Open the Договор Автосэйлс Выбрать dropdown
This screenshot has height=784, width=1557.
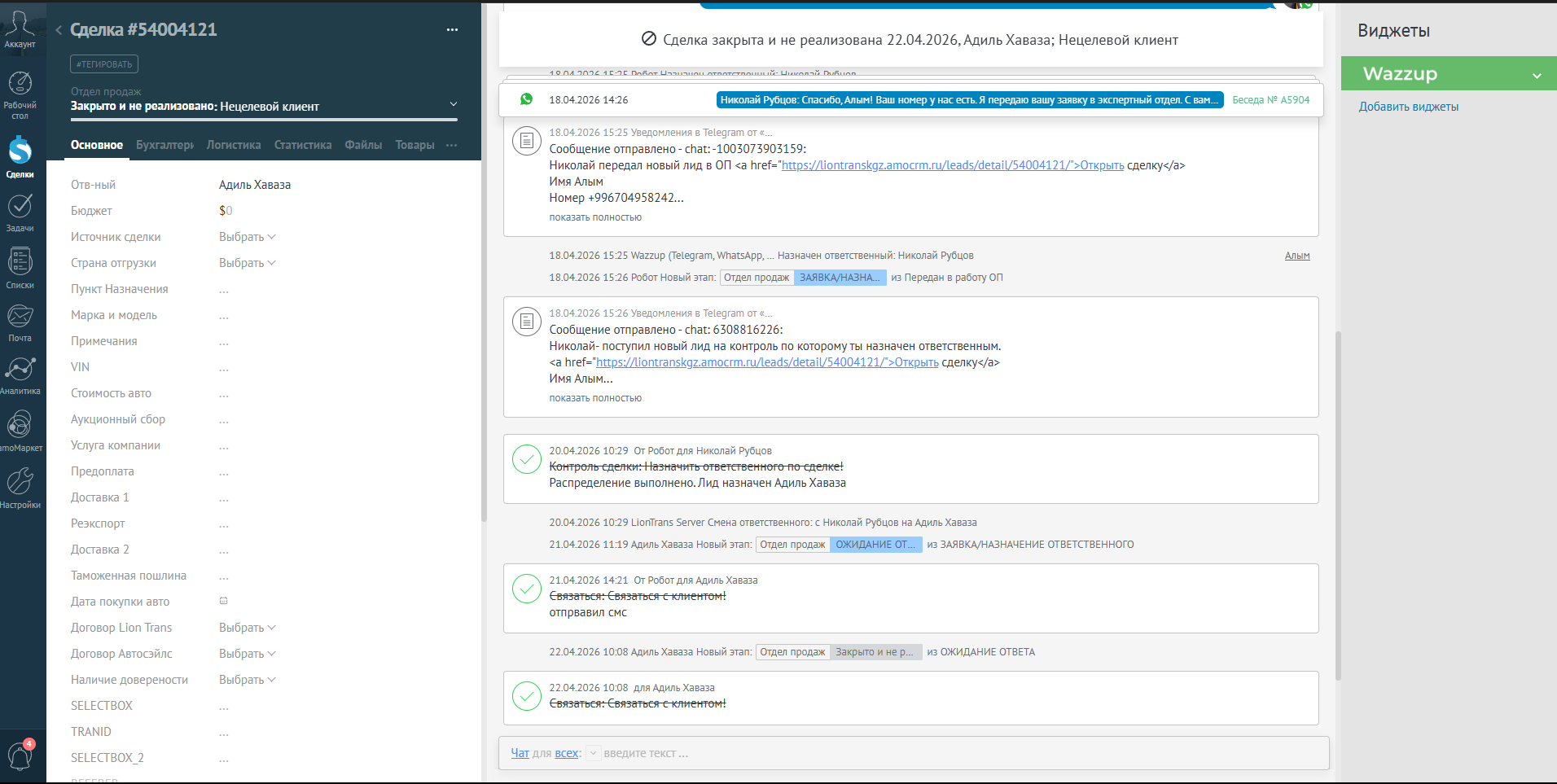[248, 654]
